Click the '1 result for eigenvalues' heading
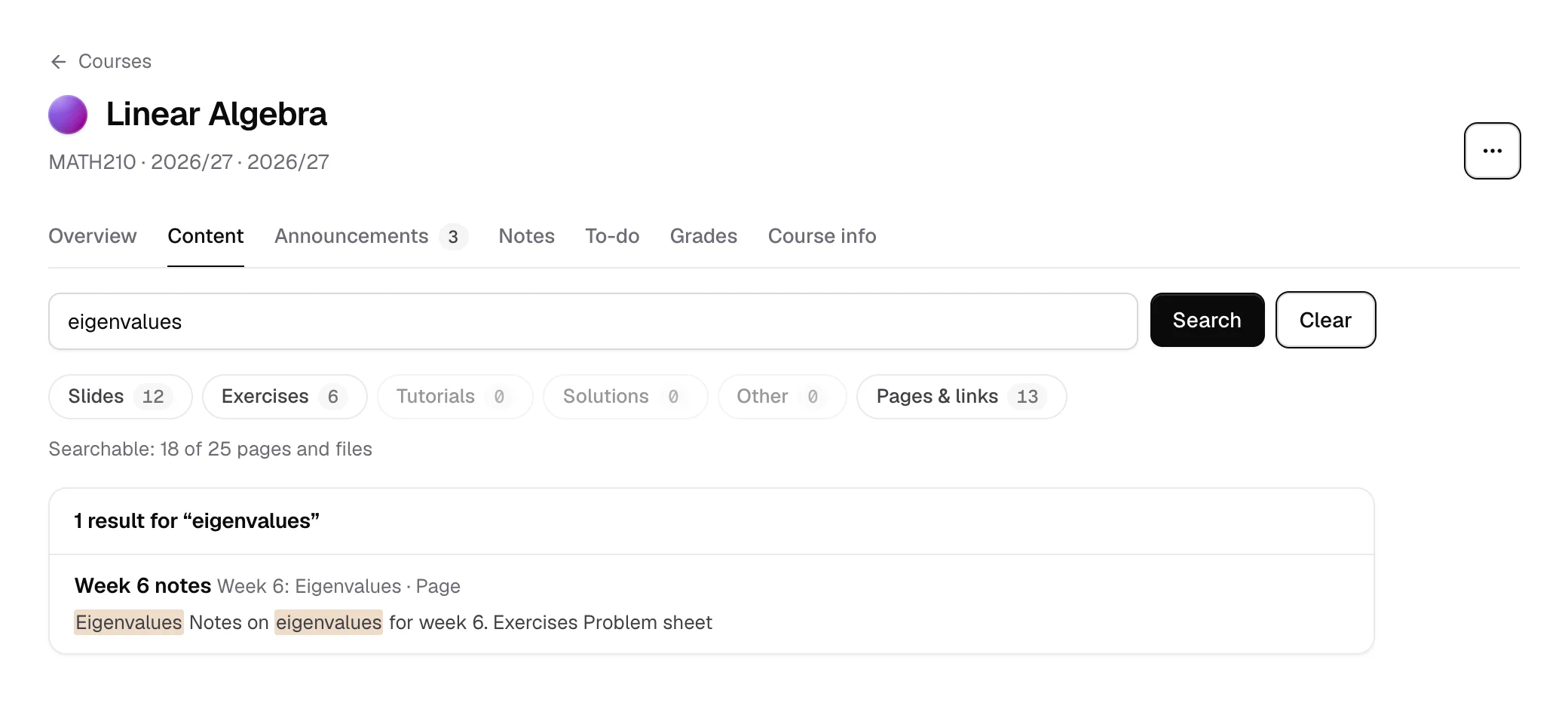This screenshot has width=1568, height=709. [x=197, y=521]
